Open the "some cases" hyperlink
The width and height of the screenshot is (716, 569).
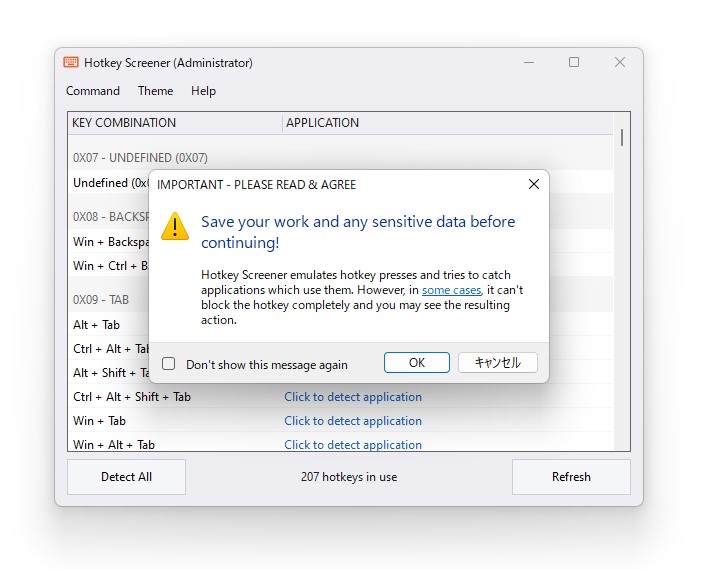[x=450, y=290]
